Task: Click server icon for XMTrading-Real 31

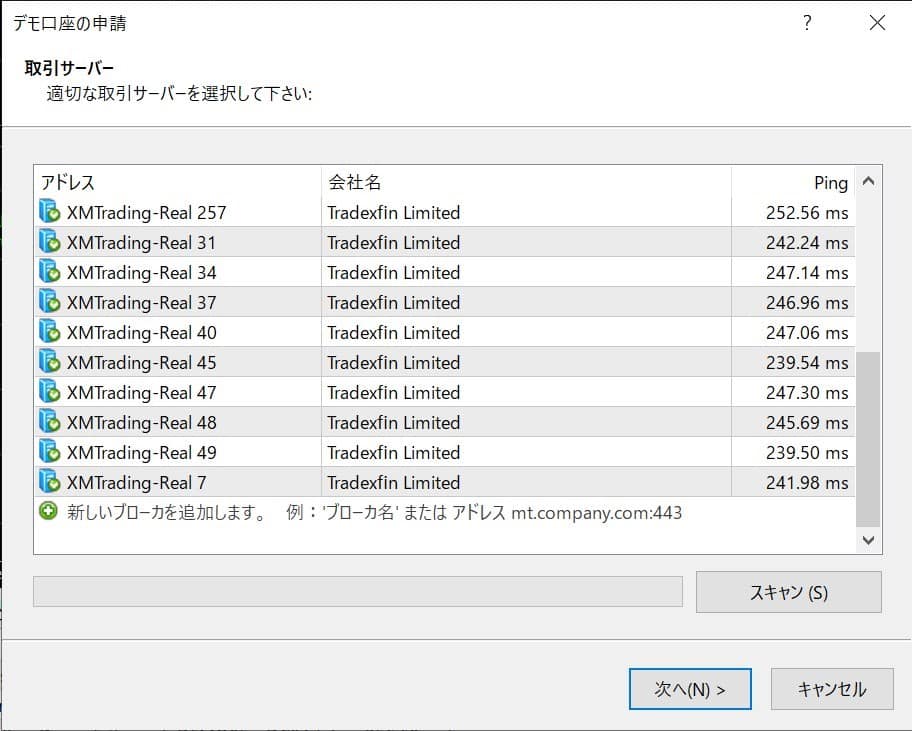Action: (49, 242)
